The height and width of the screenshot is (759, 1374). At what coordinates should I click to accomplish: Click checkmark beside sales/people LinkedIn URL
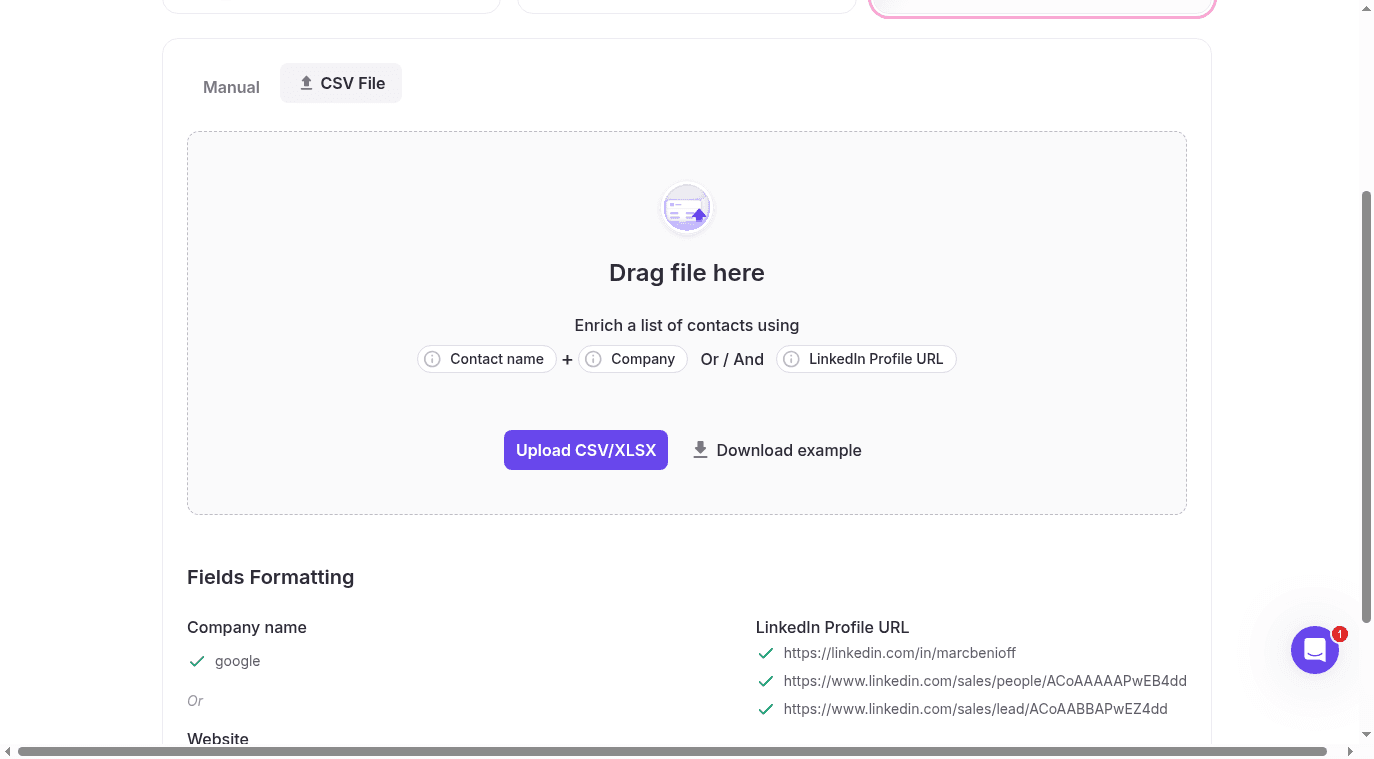point(766,681)
